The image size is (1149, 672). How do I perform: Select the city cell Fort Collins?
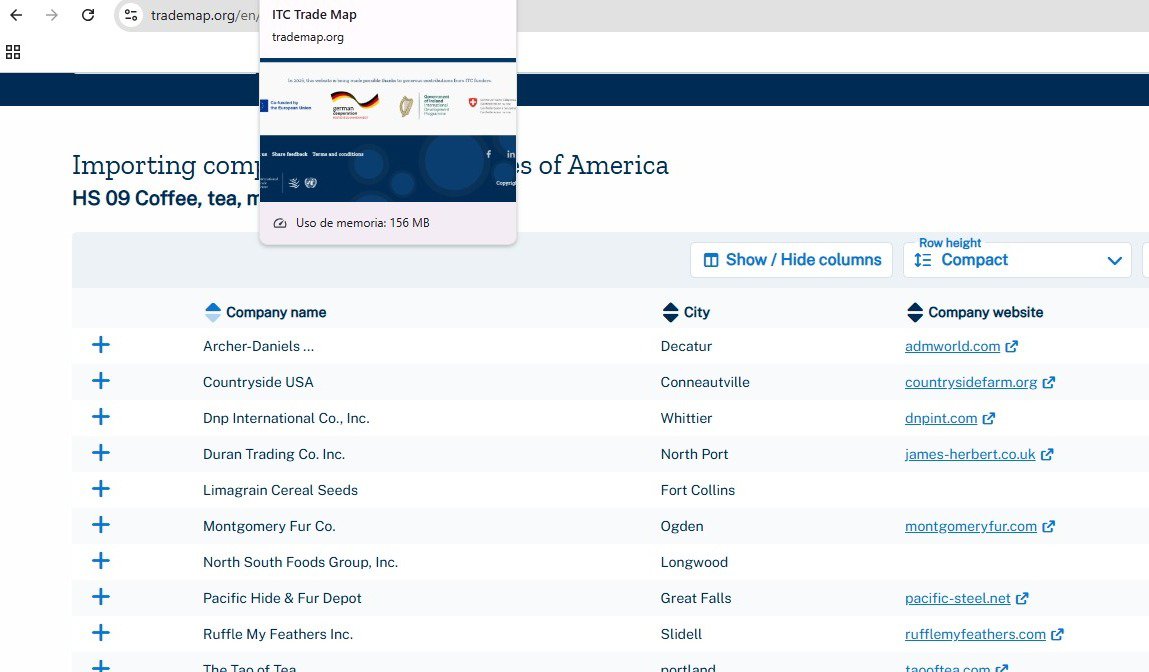coord(698,490)
